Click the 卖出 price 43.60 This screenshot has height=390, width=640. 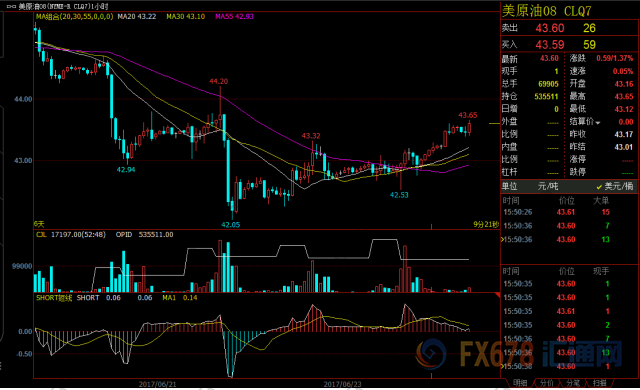coord(549,28)
